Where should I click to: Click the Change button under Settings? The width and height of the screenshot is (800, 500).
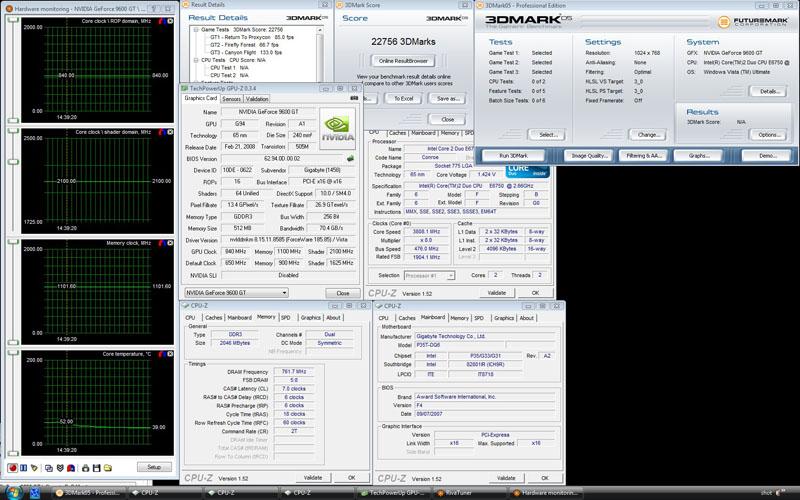point(647,135)
